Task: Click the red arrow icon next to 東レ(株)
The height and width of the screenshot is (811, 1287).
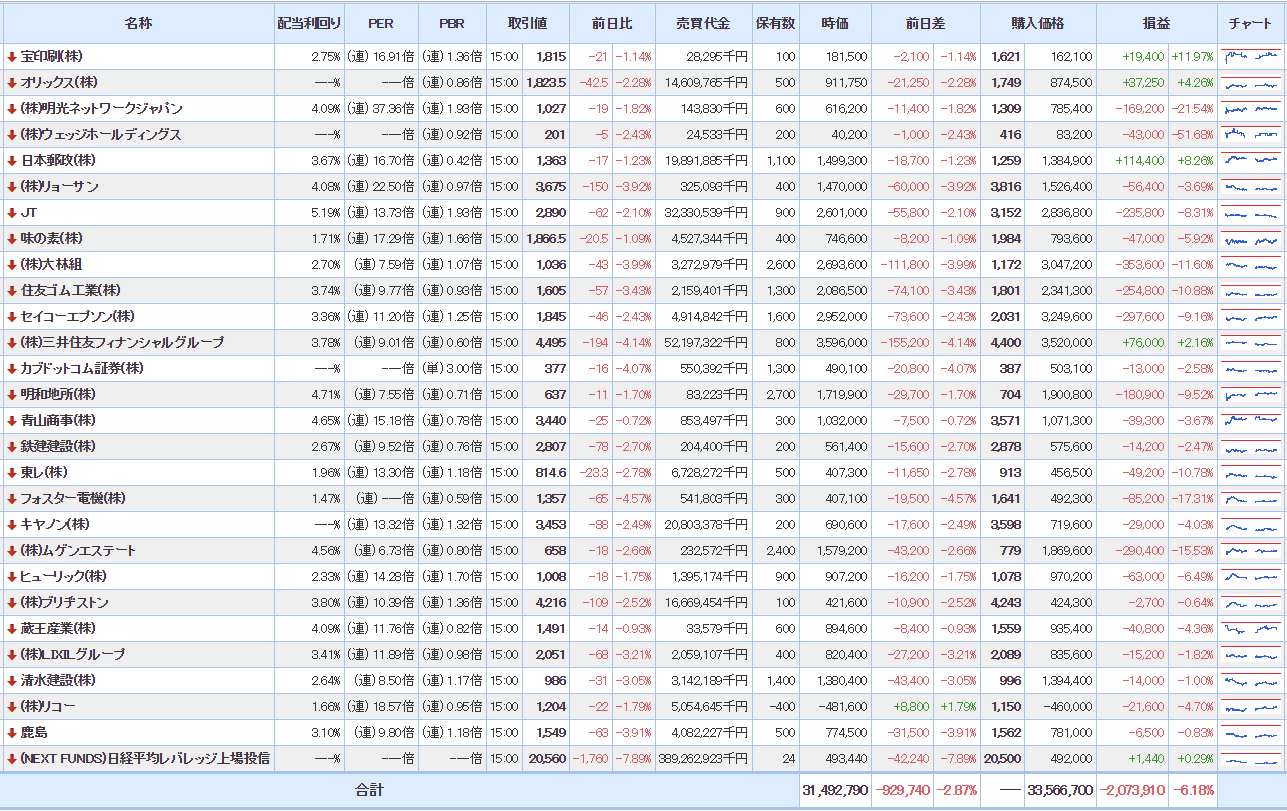Action: (x=11, y=473)
